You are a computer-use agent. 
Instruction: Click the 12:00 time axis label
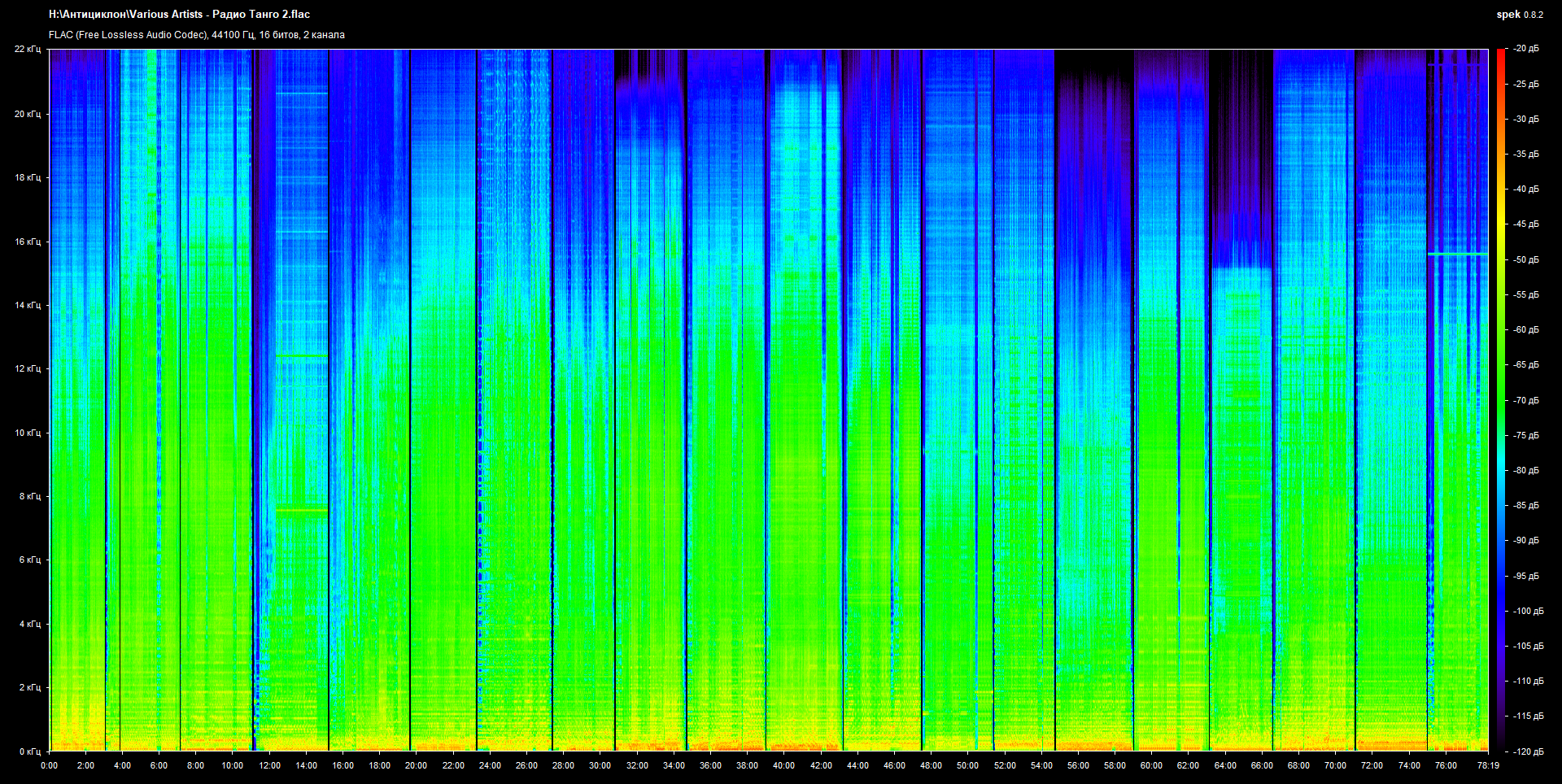tap(269, 765)
